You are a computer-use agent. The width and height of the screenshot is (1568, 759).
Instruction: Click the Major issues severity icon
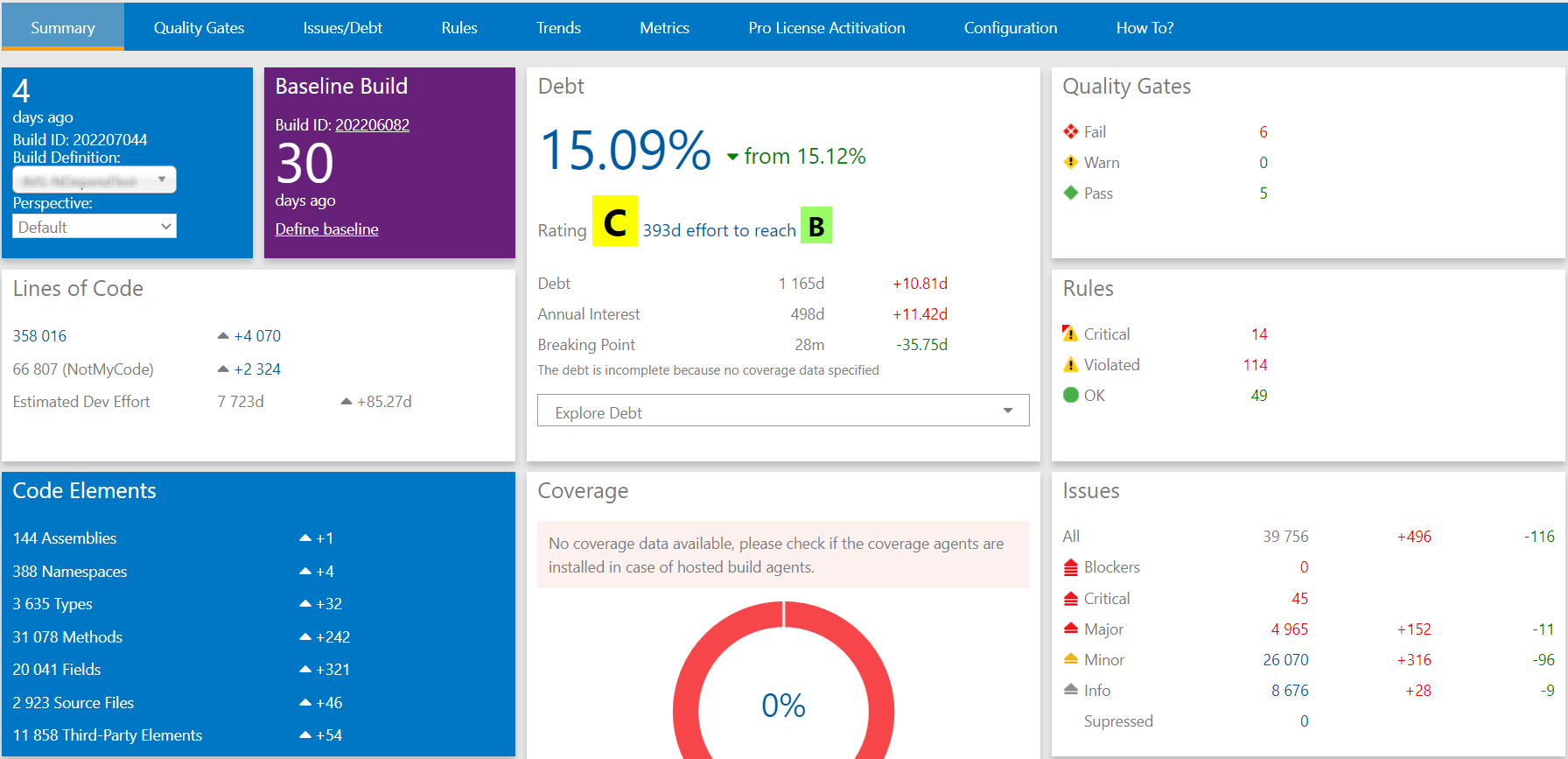pyautogui.click(x=1071, y=628)
